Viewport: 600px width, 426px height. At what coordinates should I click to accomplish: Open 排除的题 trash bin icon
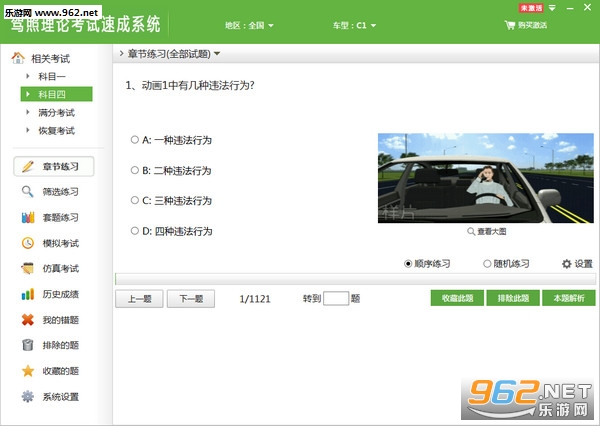point(28,345)
